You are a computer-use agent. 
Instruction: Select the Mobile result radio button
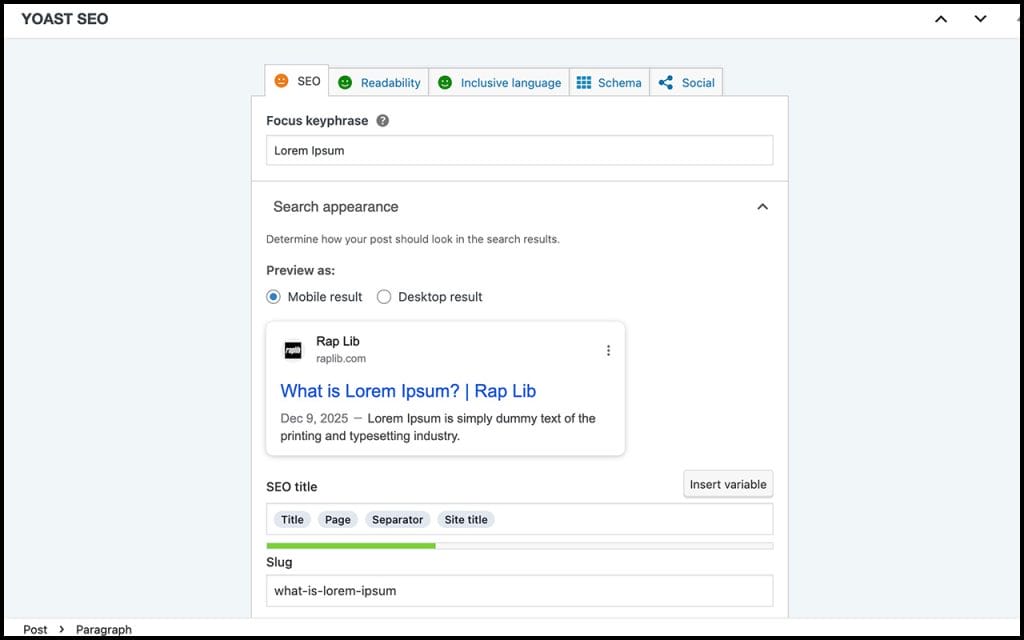click(273, 297)
